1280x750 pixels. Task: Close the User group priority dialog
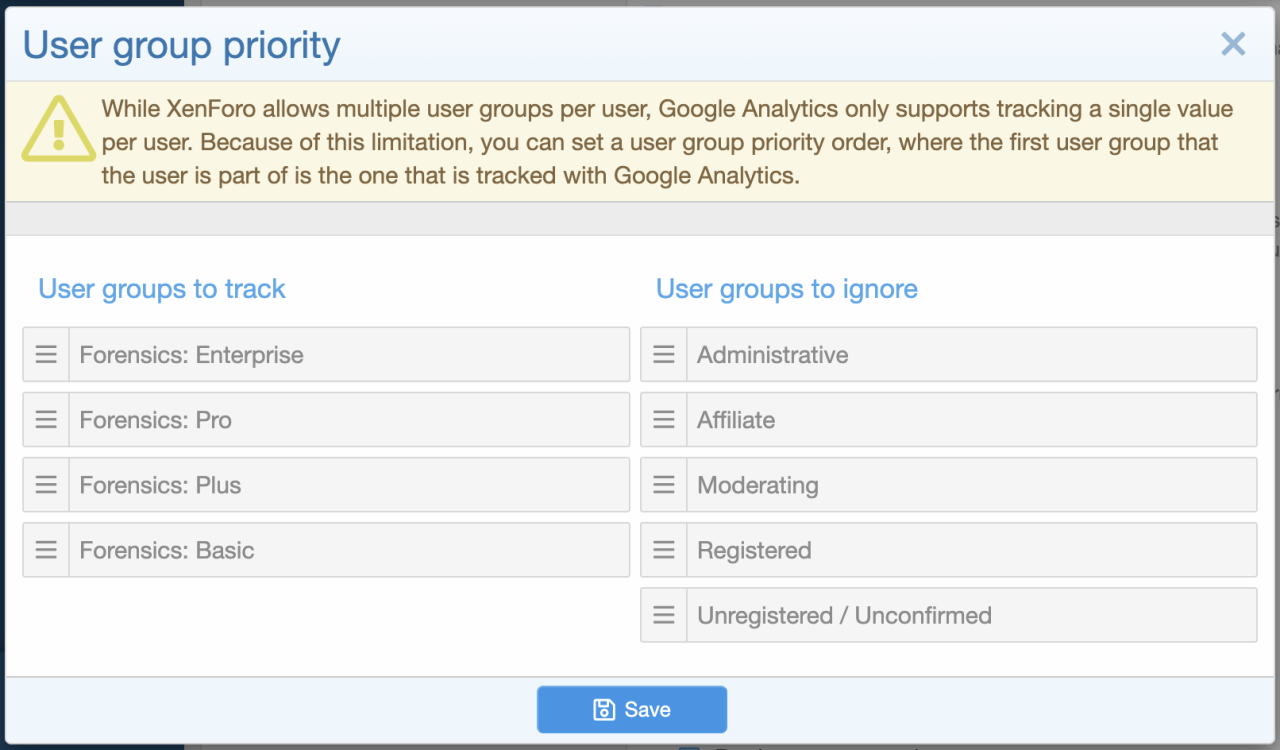pos(1233,44)
